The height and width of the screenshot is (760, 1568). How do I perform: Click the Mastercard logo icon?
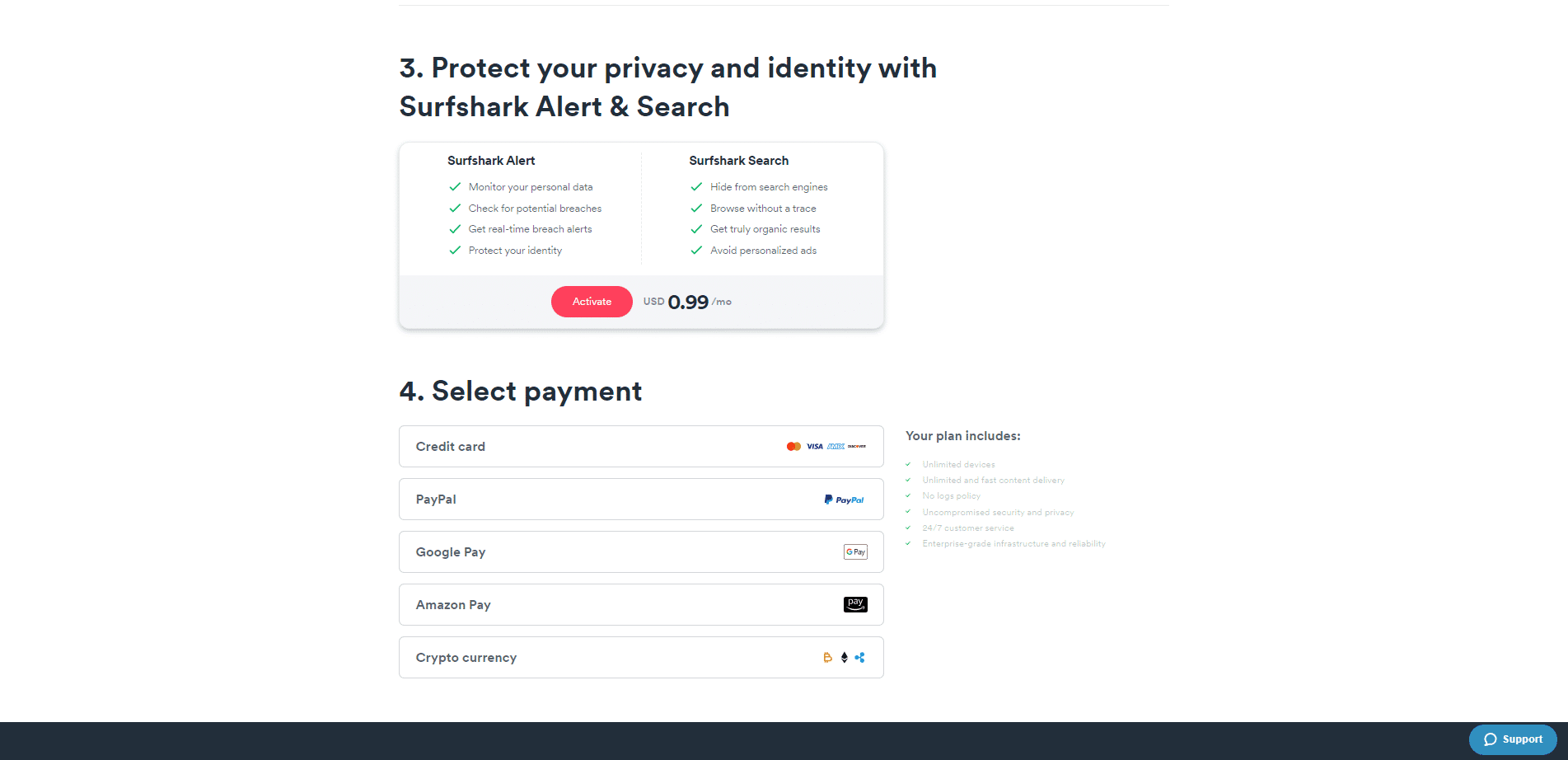tap(793, 447)
